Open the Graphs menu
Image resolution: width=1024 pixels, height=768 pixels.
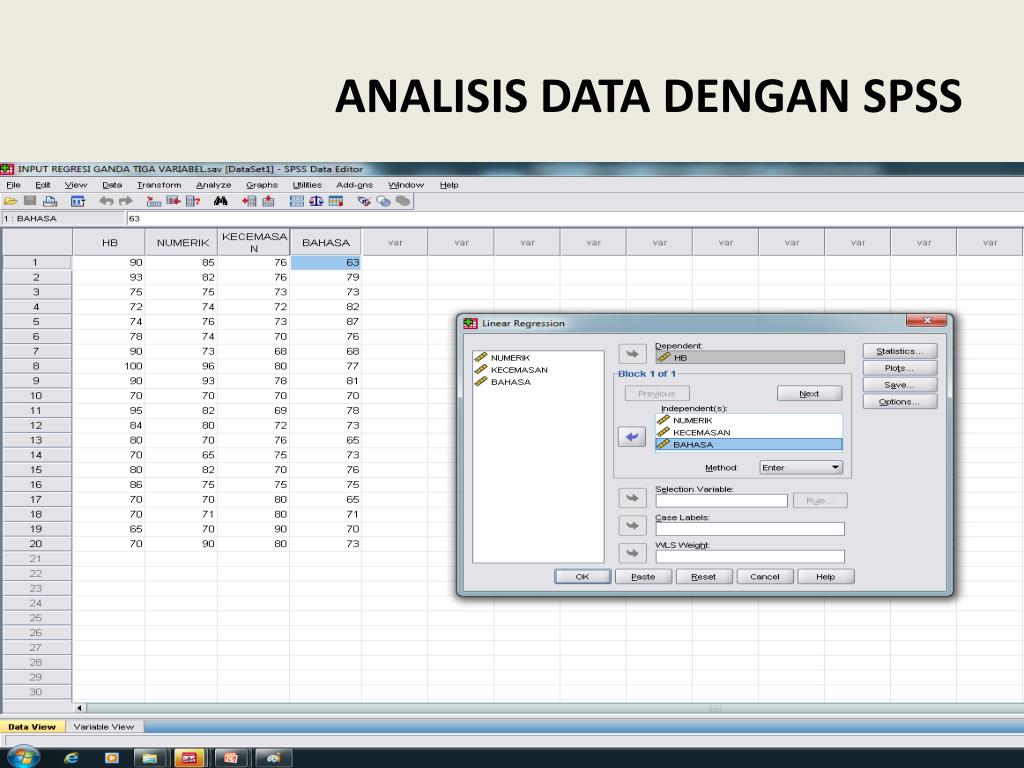pos(262,185)
